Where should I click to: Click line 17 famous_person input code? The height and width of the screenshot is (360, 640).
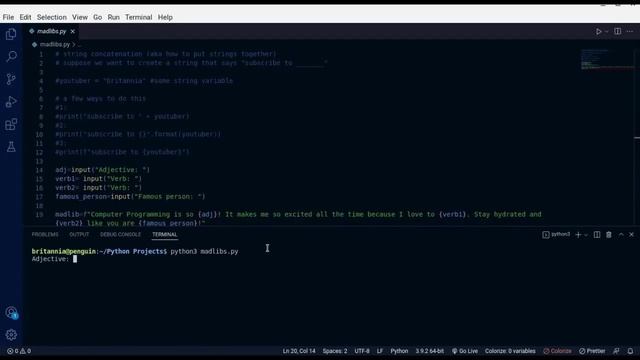click(130, 197)
